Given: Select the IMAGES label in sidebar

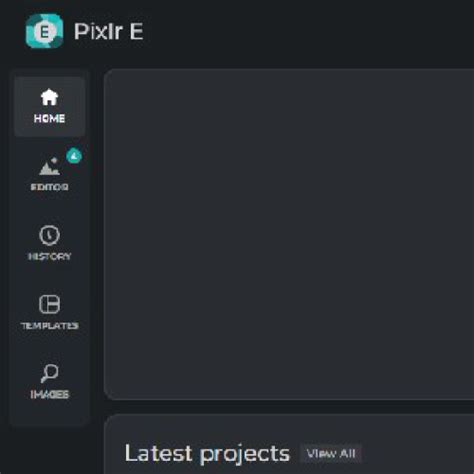Looking at the screenshot, I should 49,394.
